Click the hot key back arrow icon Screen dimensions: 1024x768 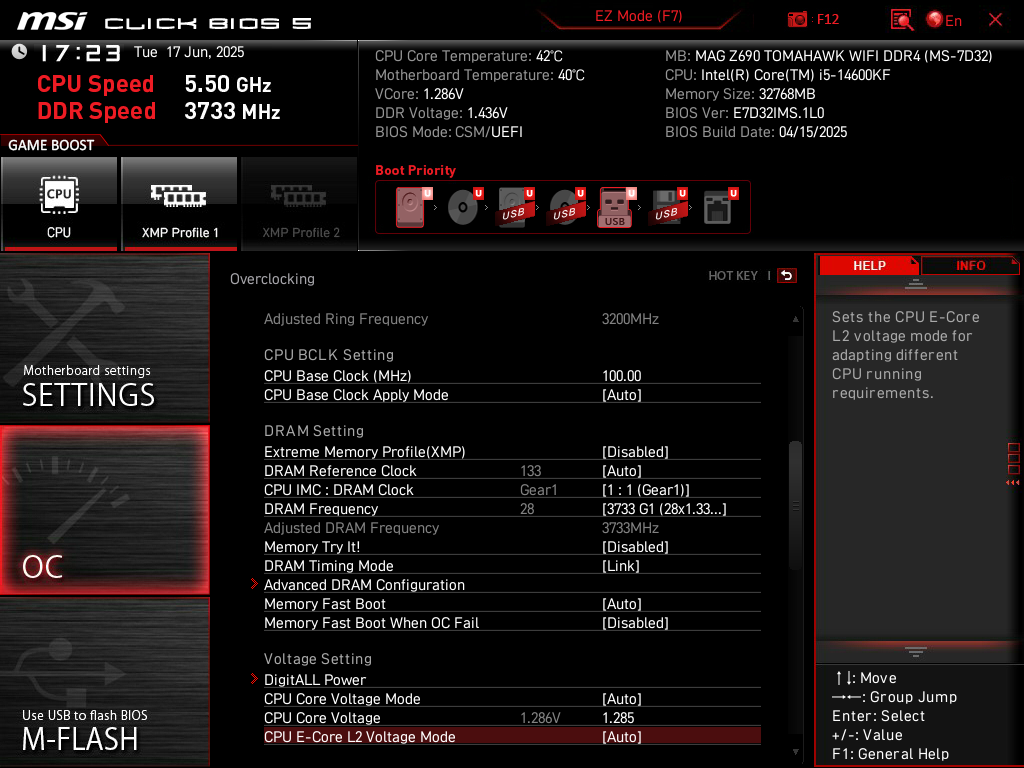pyautogui.click(x=787, y=276)
